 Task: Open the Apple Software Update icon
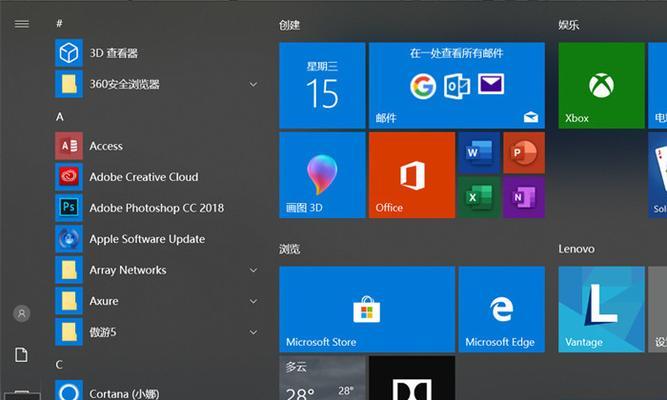pyautogui.click(x=69, y=239)
